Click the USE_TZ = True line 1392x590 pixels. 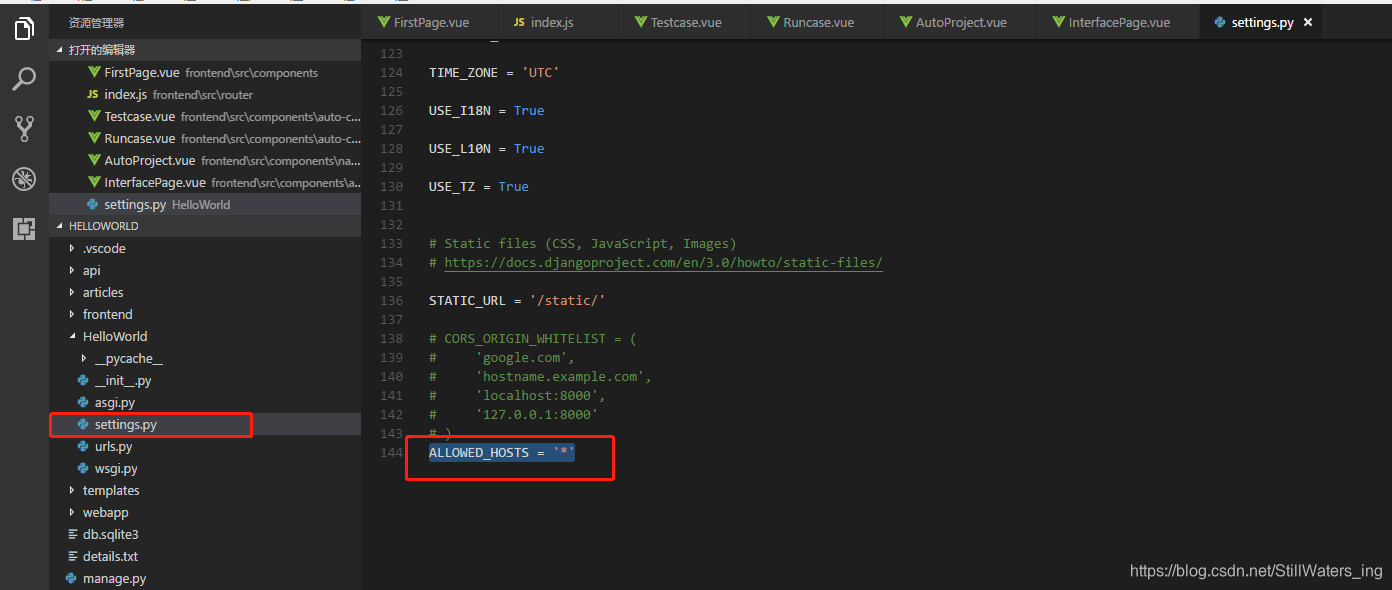click(x=479, y=186)
